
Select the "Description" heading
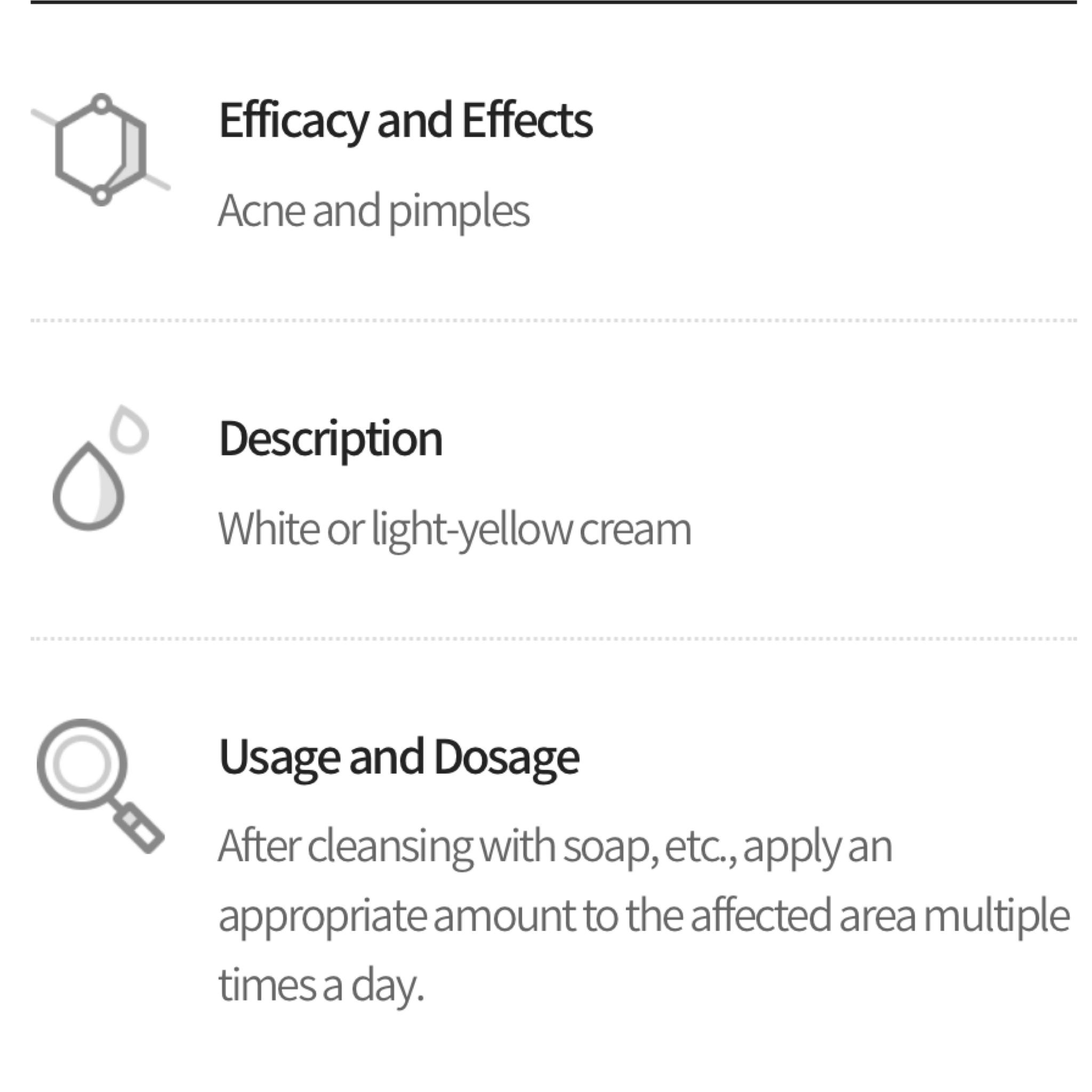(x=330, y=439)
